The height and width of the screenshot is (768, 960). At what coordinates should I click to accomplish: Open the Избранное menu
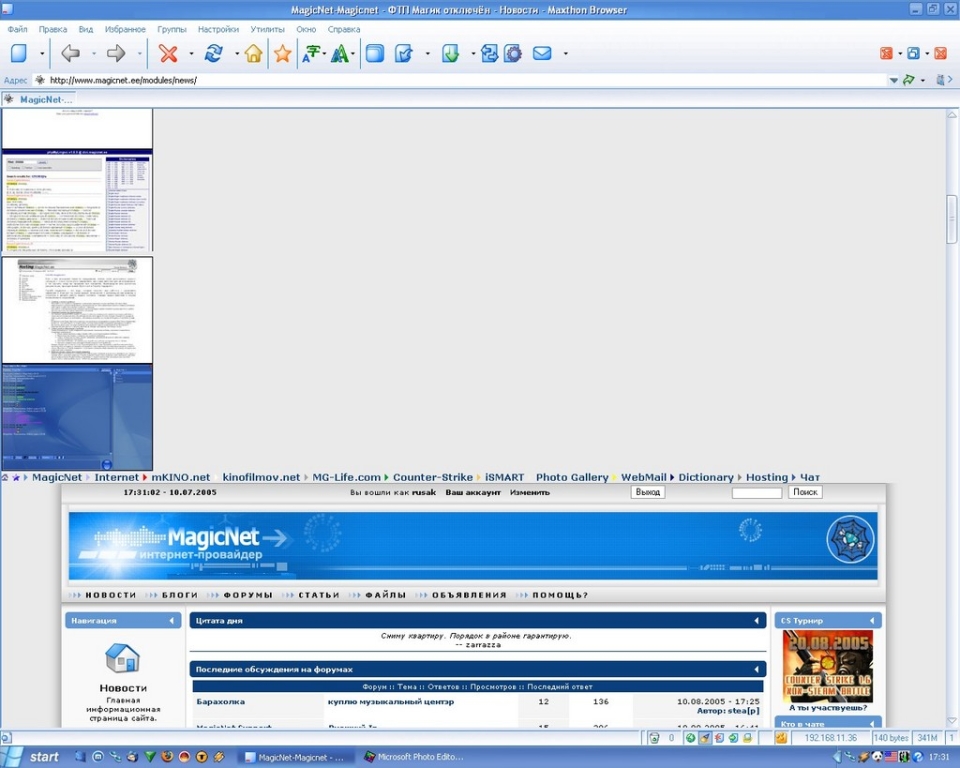pos(125,29)
